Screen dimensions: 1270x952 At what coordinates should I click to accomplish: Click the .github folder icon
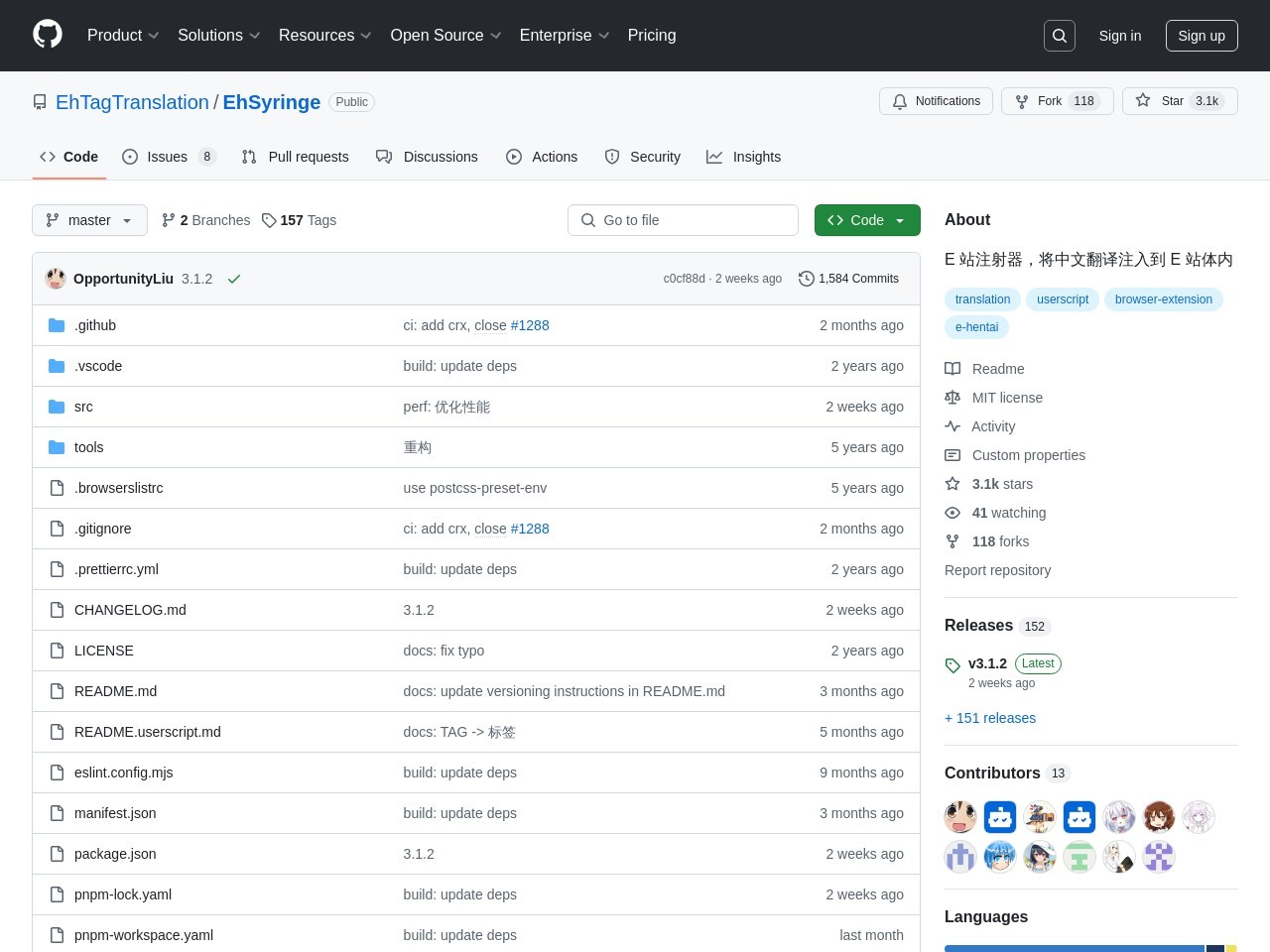point(57,325)
